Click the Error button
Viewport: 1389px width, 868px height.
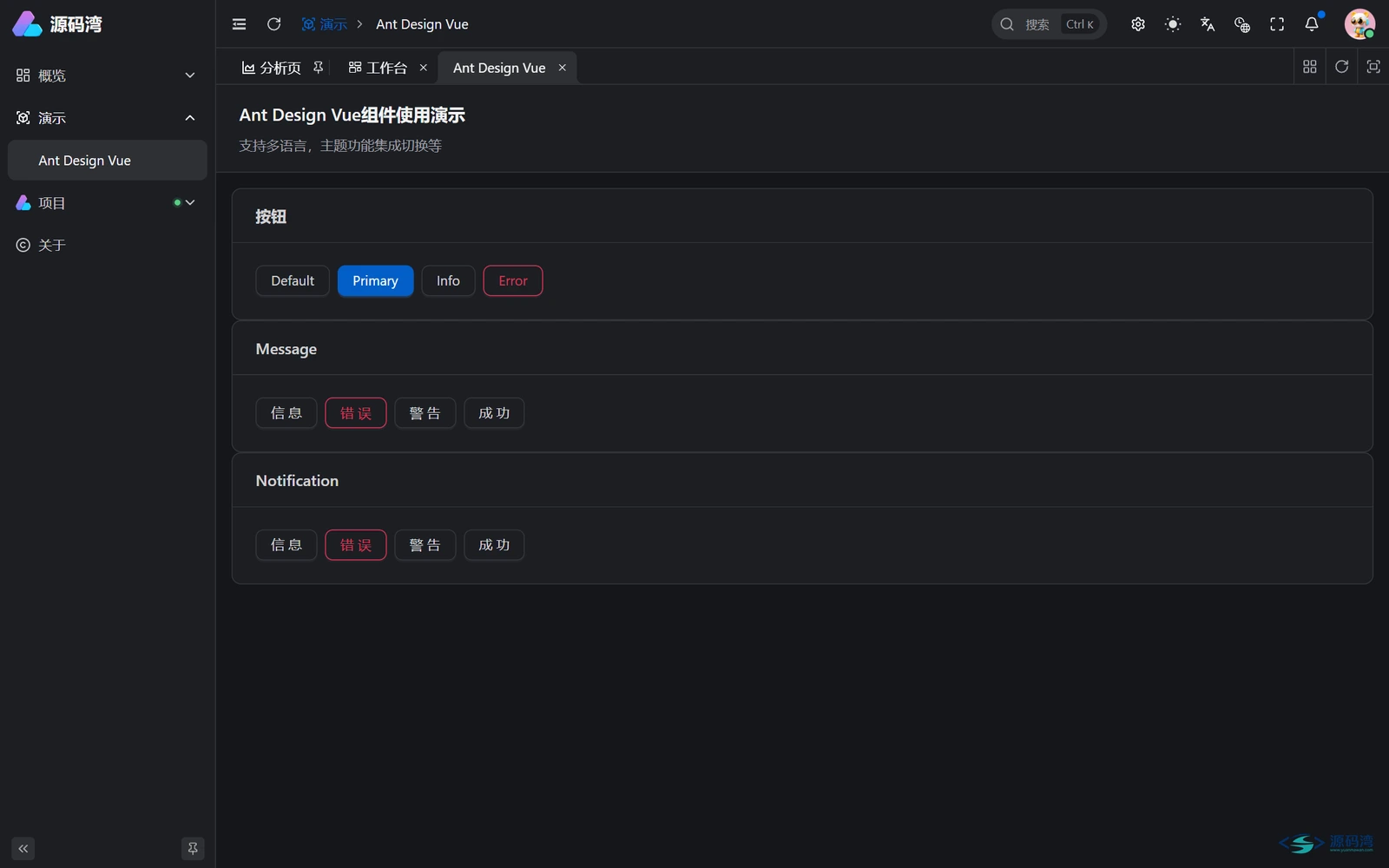tap(513, 281)
